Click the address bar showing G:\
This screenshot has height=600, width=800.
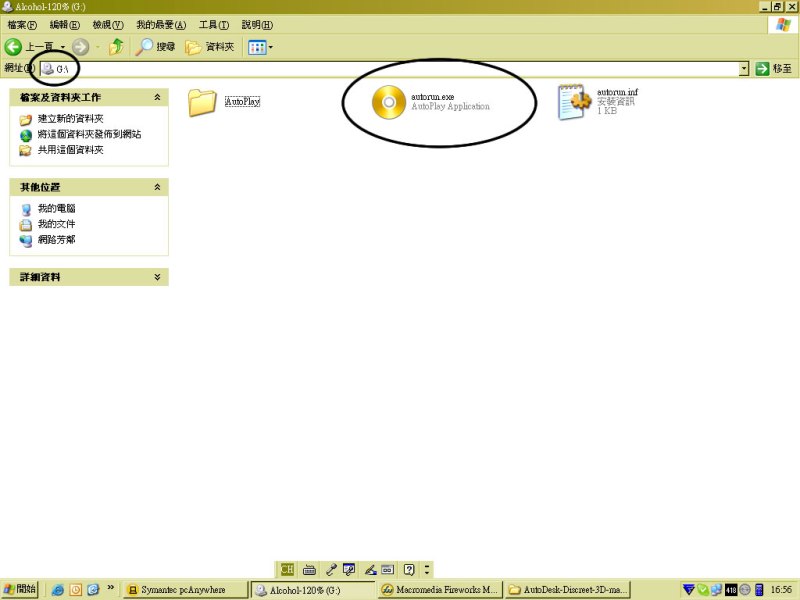pyautogui.click(x=390, y=68)
